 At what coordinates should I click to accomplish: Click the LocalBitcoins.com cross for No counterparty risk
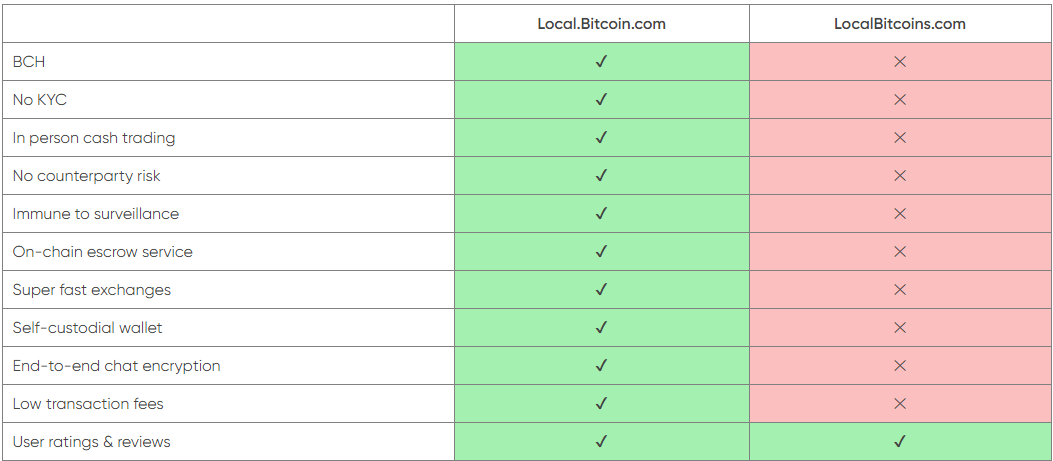pyautogui.click(x=900, y=175)
